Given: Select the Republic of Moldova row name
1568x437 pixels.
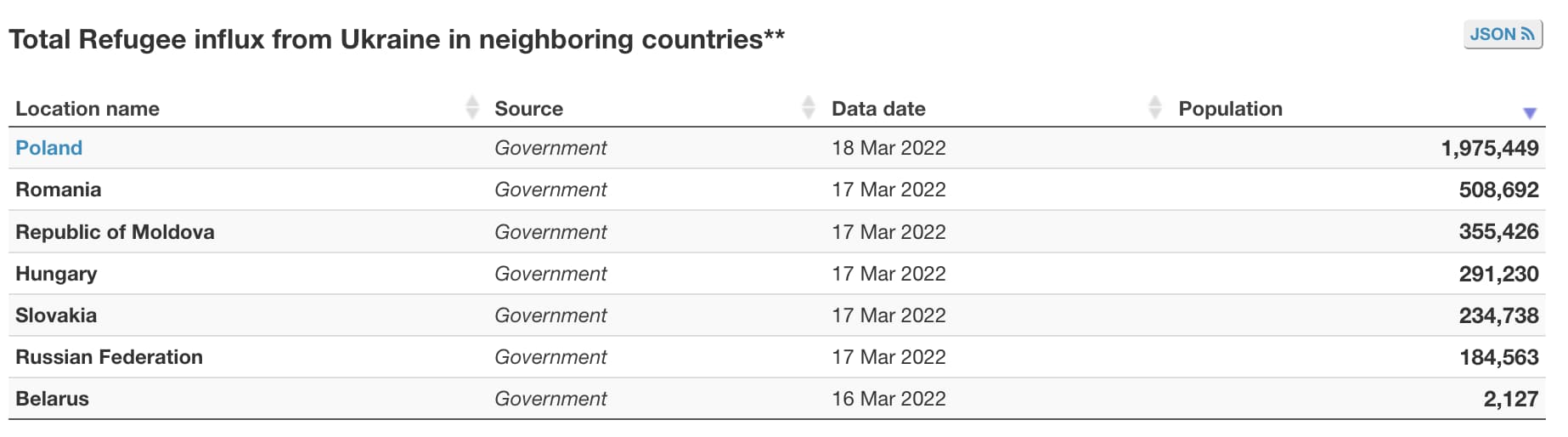Looking at the screenshot, I should click(x=115, y=232).
